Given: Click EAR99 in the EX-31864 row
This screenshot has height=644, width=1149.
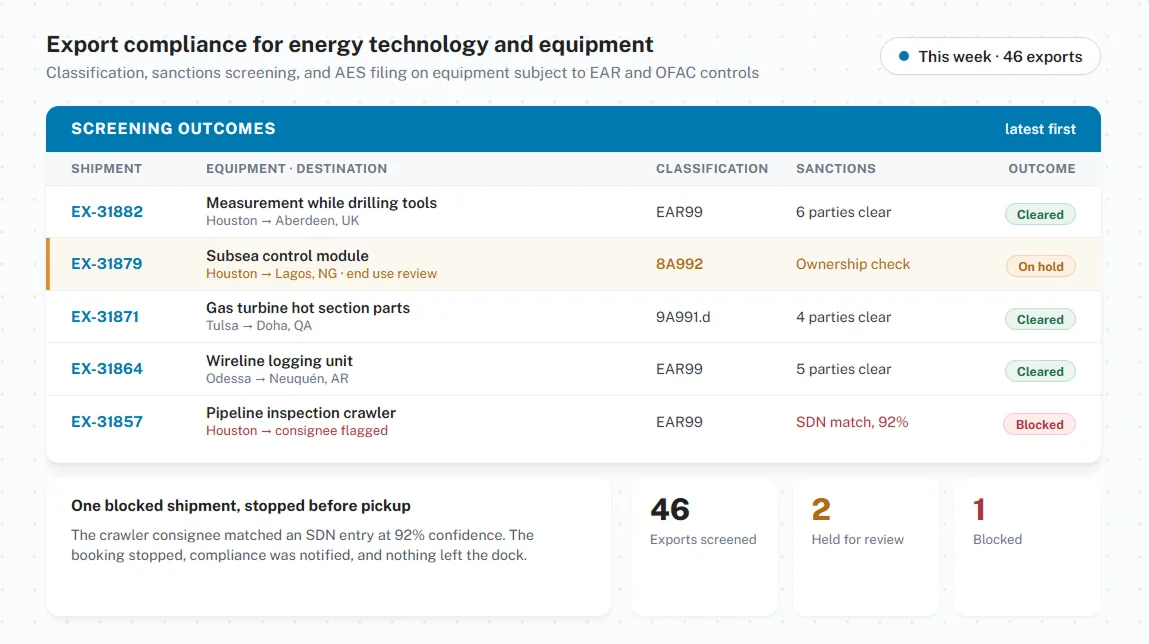Looking at the screenshot, I should (679, 369).
